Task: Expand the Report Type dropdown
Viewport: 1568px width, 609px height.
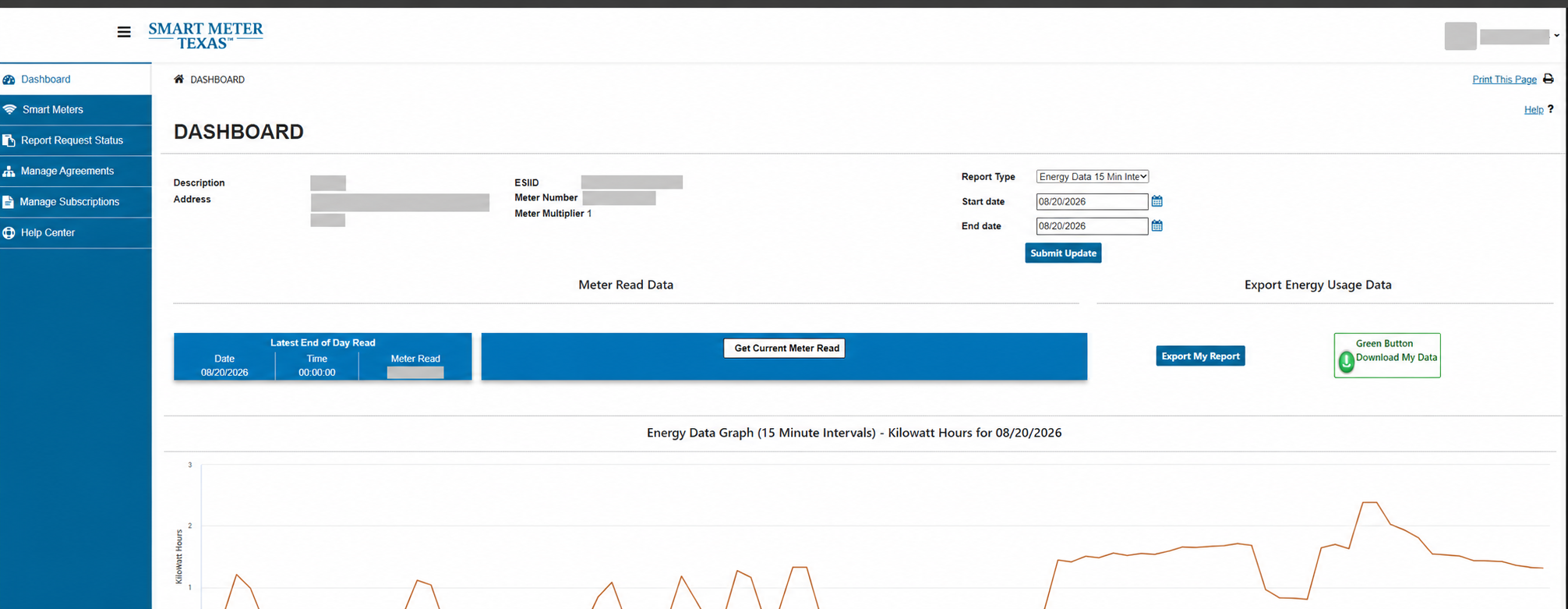Action: (x=1092, y=177)
